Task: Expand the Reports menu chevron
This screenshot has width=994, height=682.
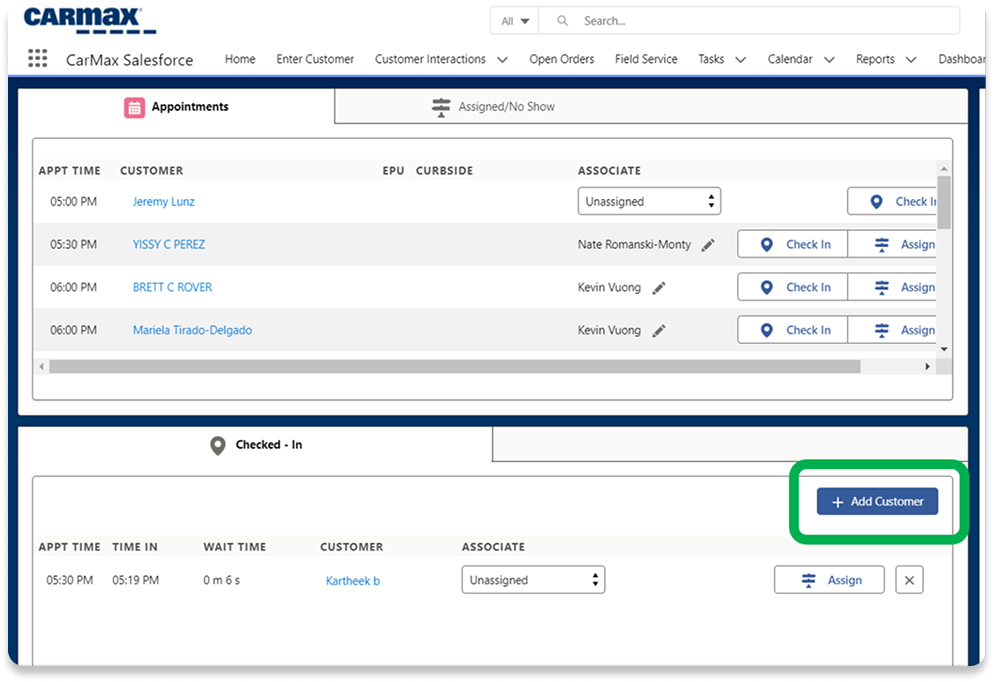Action: pos(910,60)
